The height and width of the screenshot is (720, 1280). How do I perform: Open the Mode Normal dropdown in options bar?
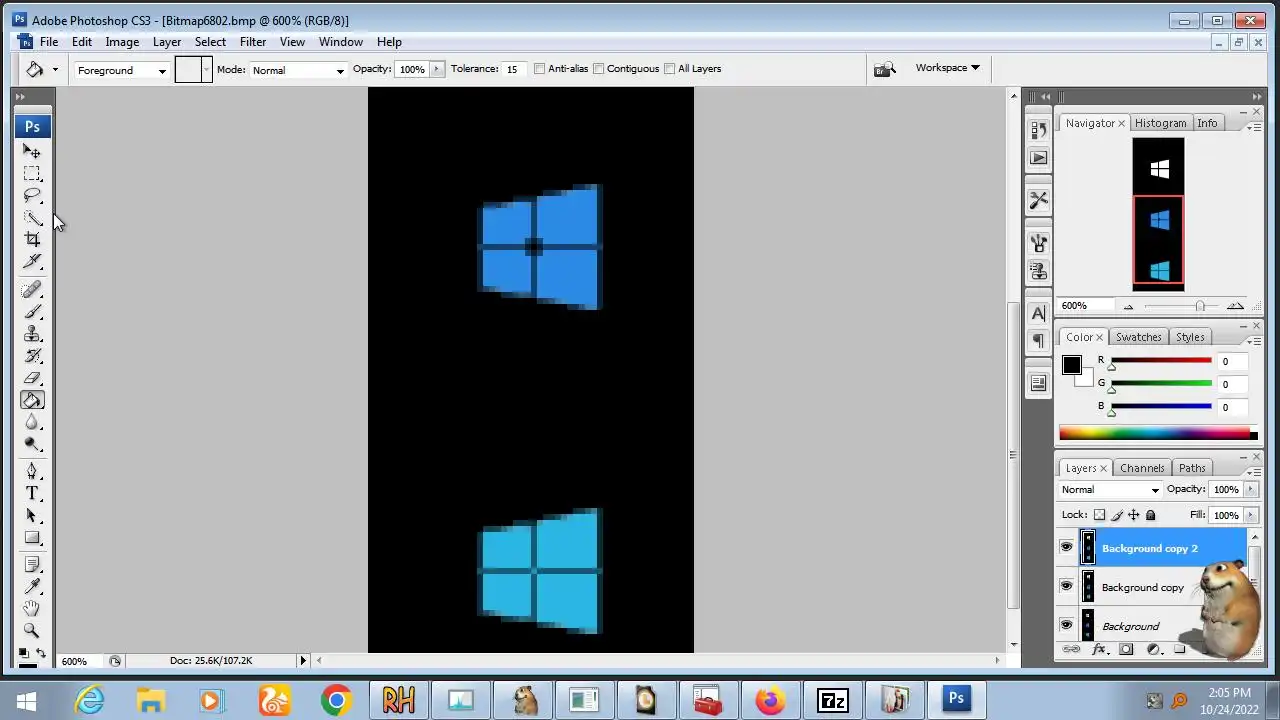tap(297, 70)
